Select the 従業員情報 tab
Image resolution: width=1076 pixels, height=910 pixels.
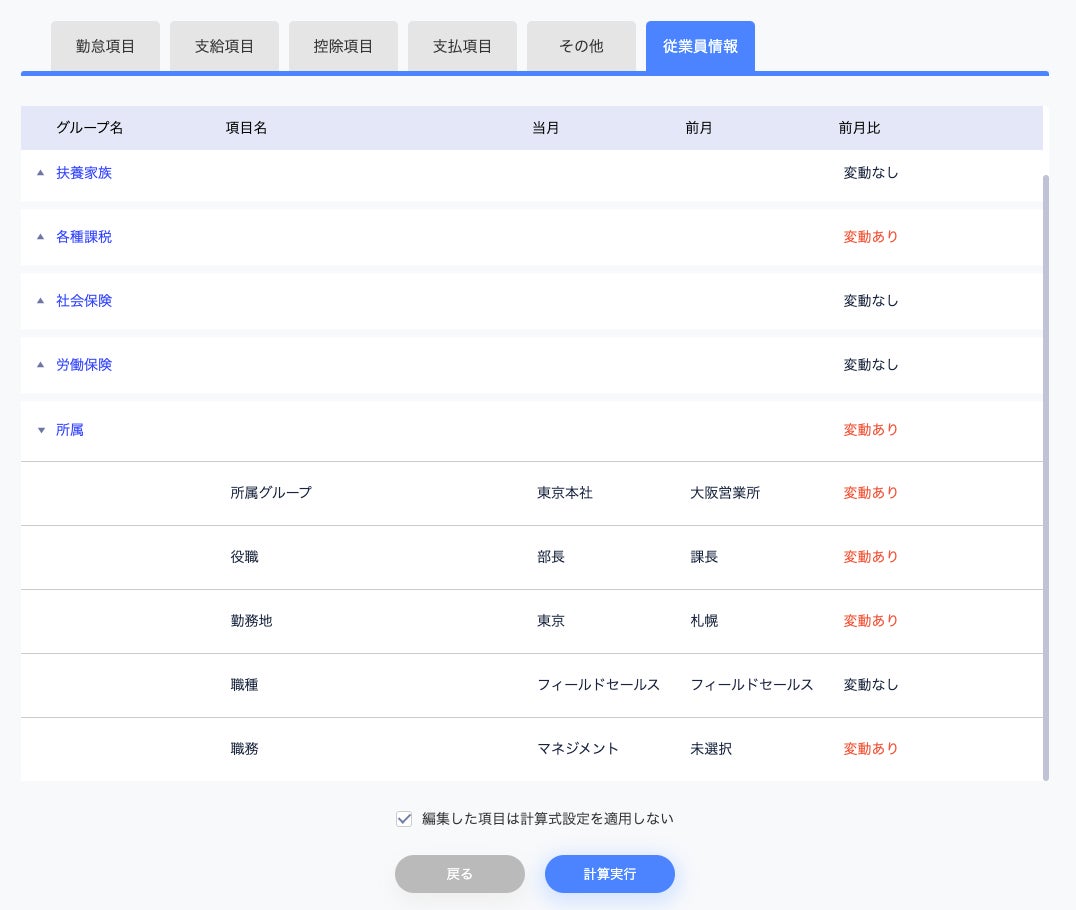pyautogui.click(x=700, y=46)
